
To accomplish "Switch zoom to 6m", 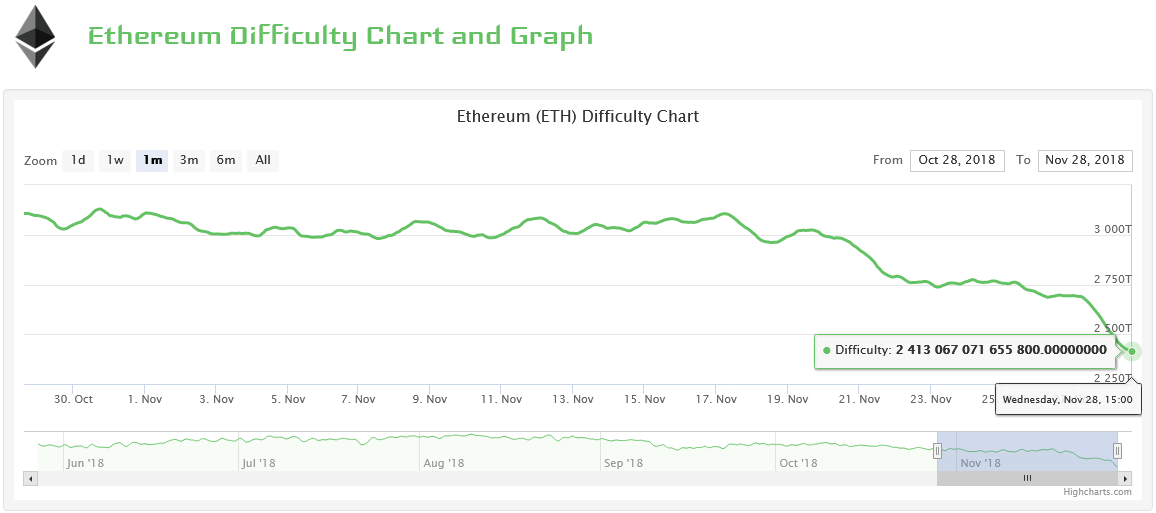I will [226, 160].
